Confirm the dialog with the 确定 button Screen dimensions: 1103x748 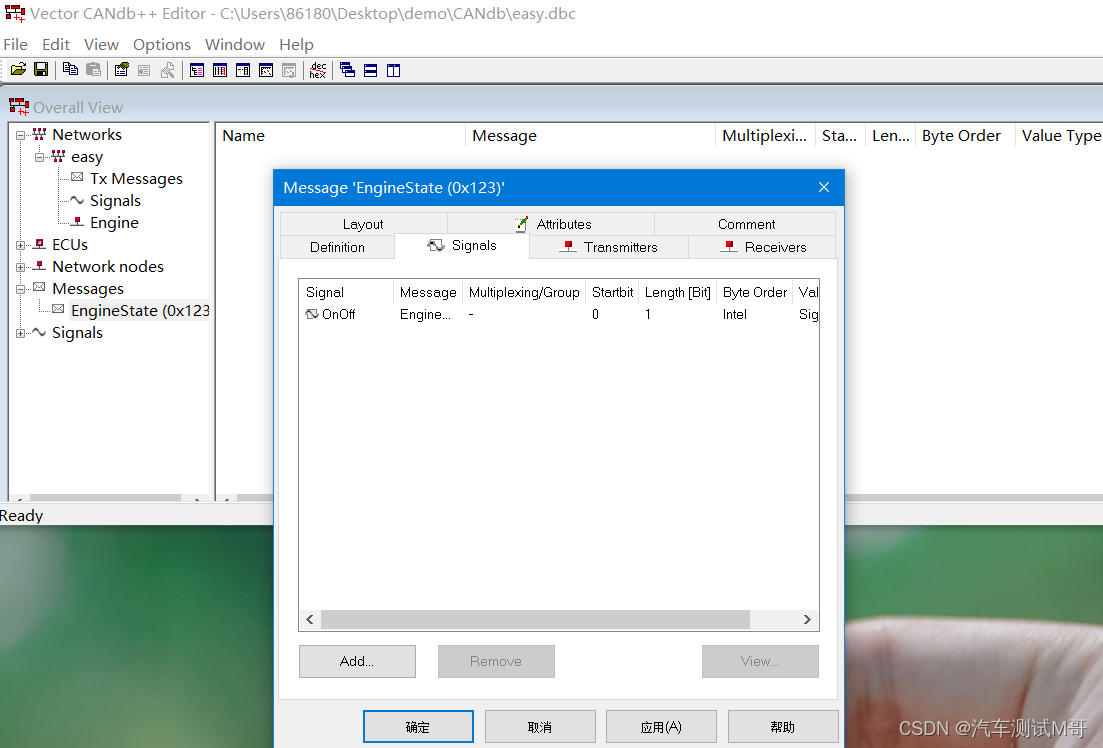(418, 727)
